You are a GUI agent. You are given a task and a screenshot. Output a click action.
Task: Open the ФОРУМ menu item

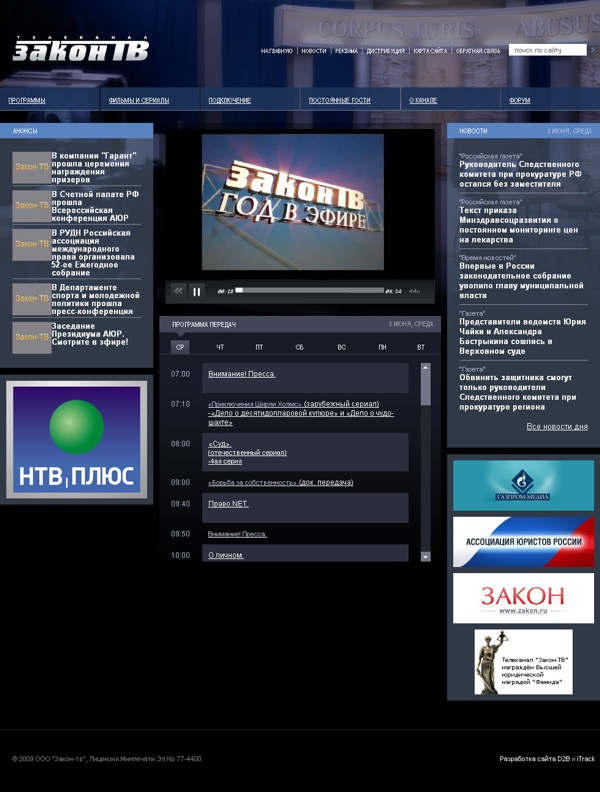pyautogui.click(x=520, y=101)
